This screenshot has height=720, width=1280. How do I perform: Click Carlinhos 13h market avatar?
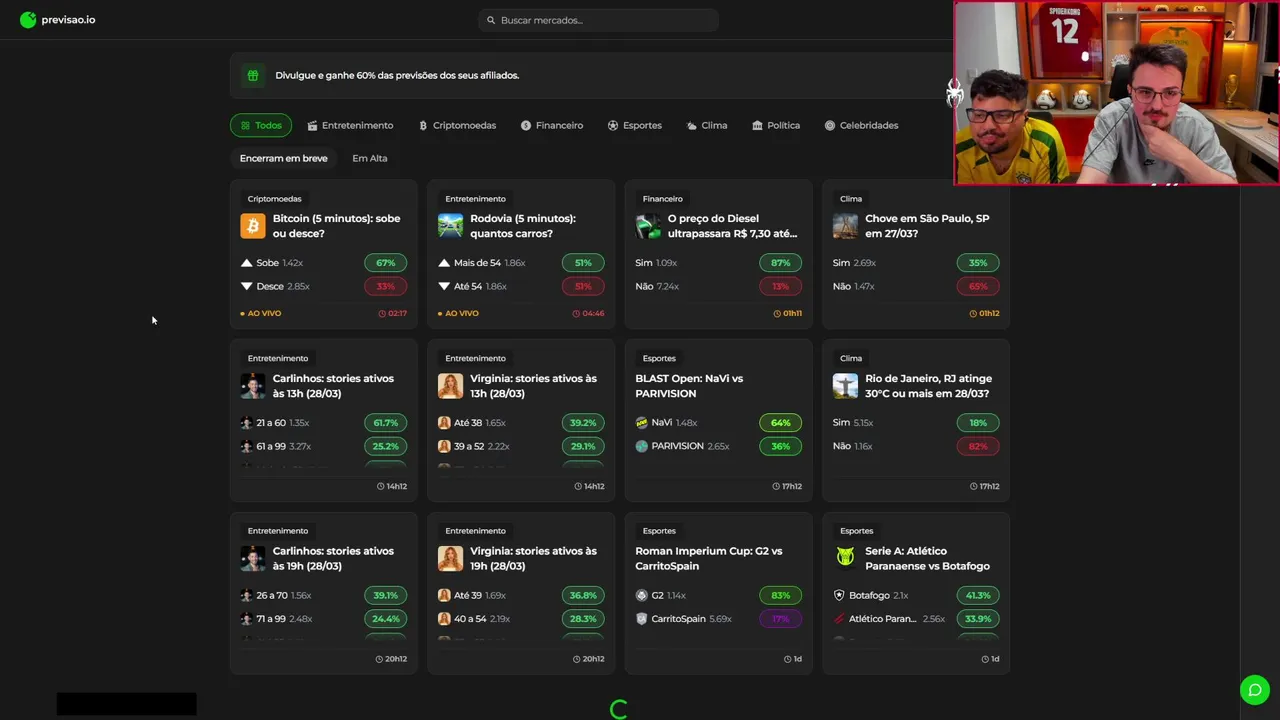(x=253, y=386)
